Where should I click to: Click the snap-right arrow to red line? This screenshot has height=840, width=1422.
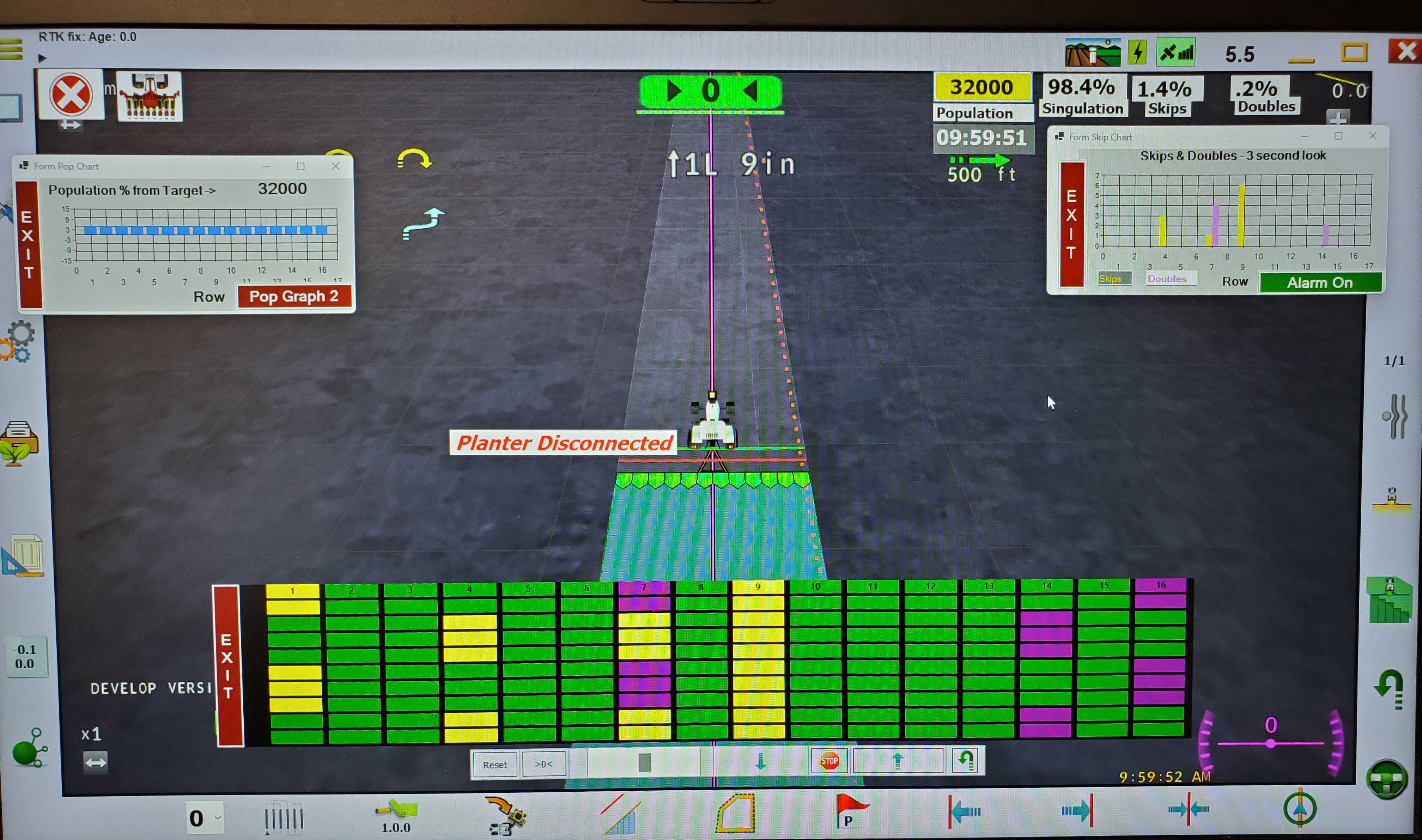pyautogui.click(x=1077, y=811)
